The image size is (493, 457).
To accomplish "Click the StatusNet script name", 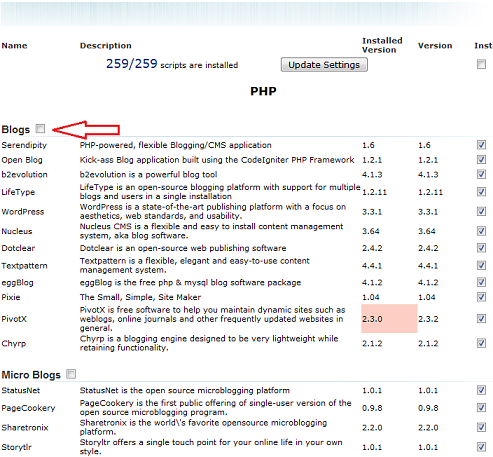I will click(21, 391).
